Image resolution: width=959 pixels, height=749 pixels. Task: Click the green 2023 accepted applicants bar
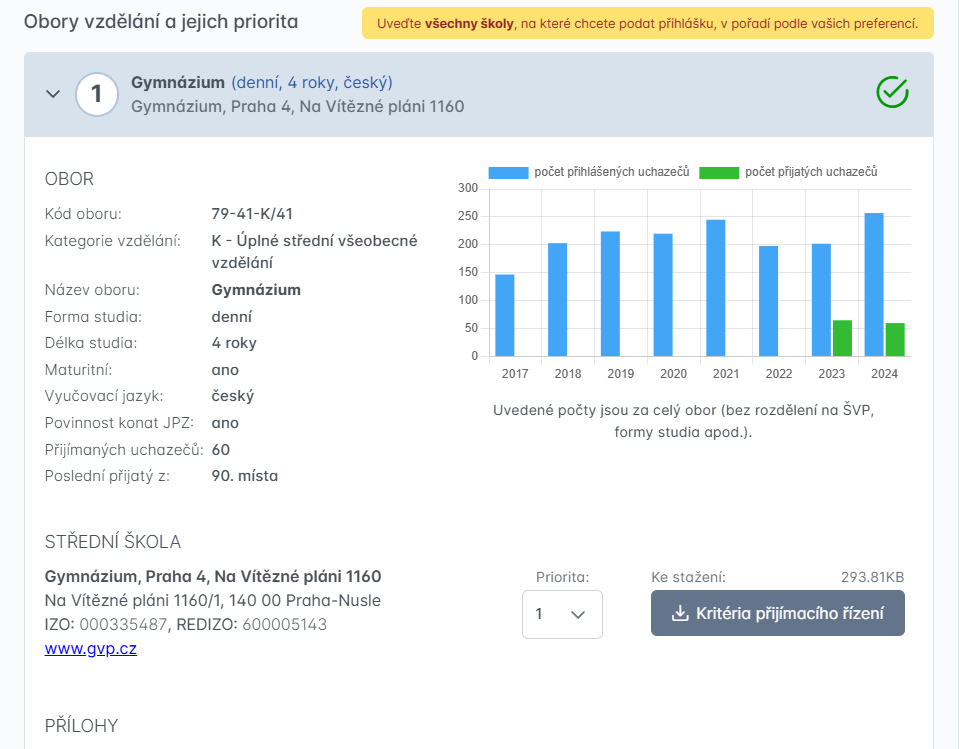842,338
